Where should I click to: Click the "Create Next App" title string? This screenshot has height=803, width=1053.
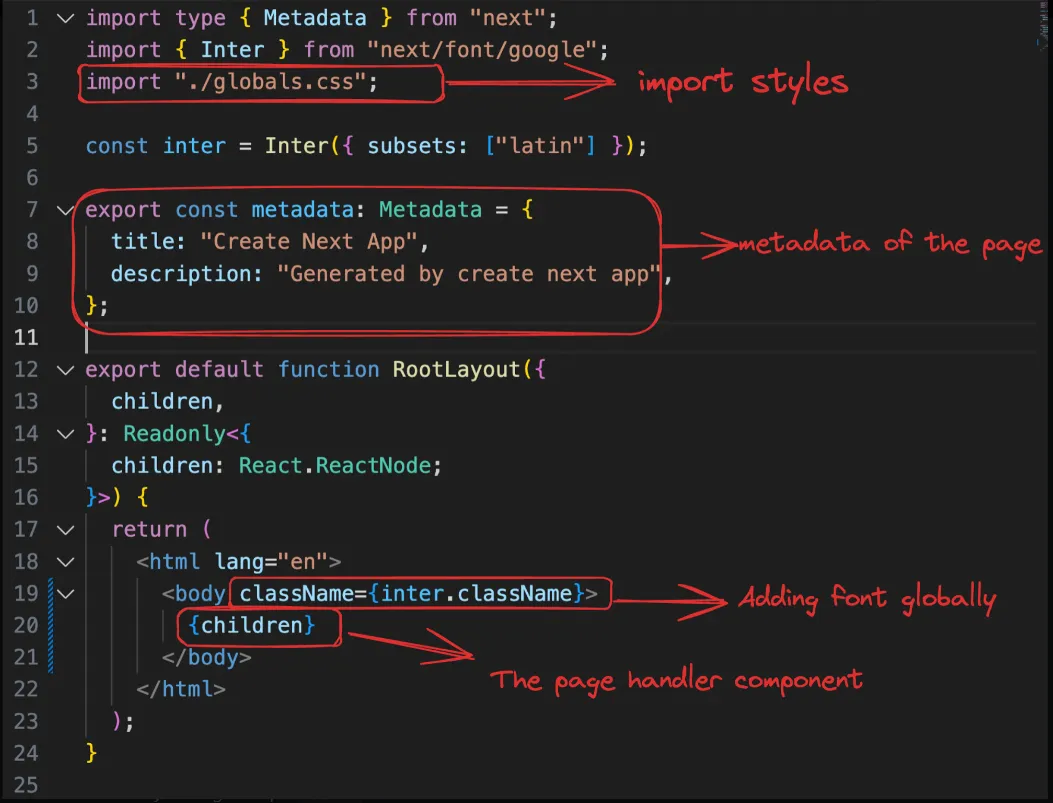[x=314, y=242]
